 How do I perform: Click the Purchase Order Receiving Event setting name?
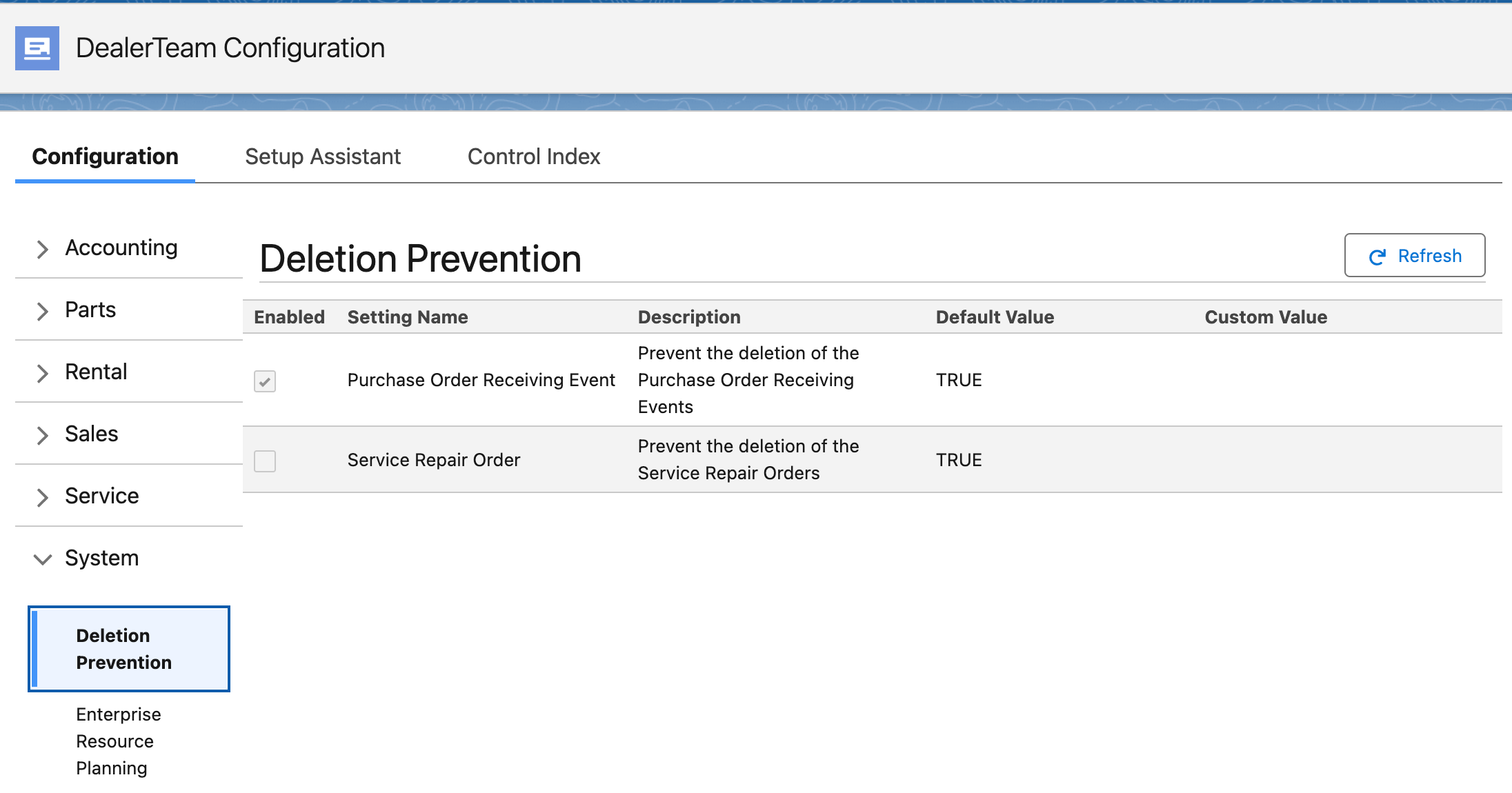[x=481, y=380]
